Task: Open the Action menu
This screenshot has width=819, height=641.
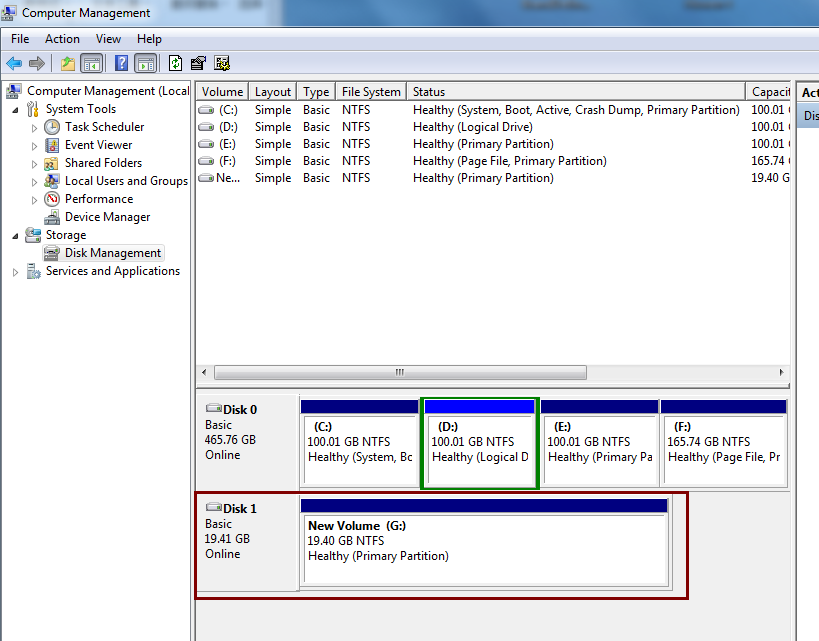Action: click(x=62, y=39)
